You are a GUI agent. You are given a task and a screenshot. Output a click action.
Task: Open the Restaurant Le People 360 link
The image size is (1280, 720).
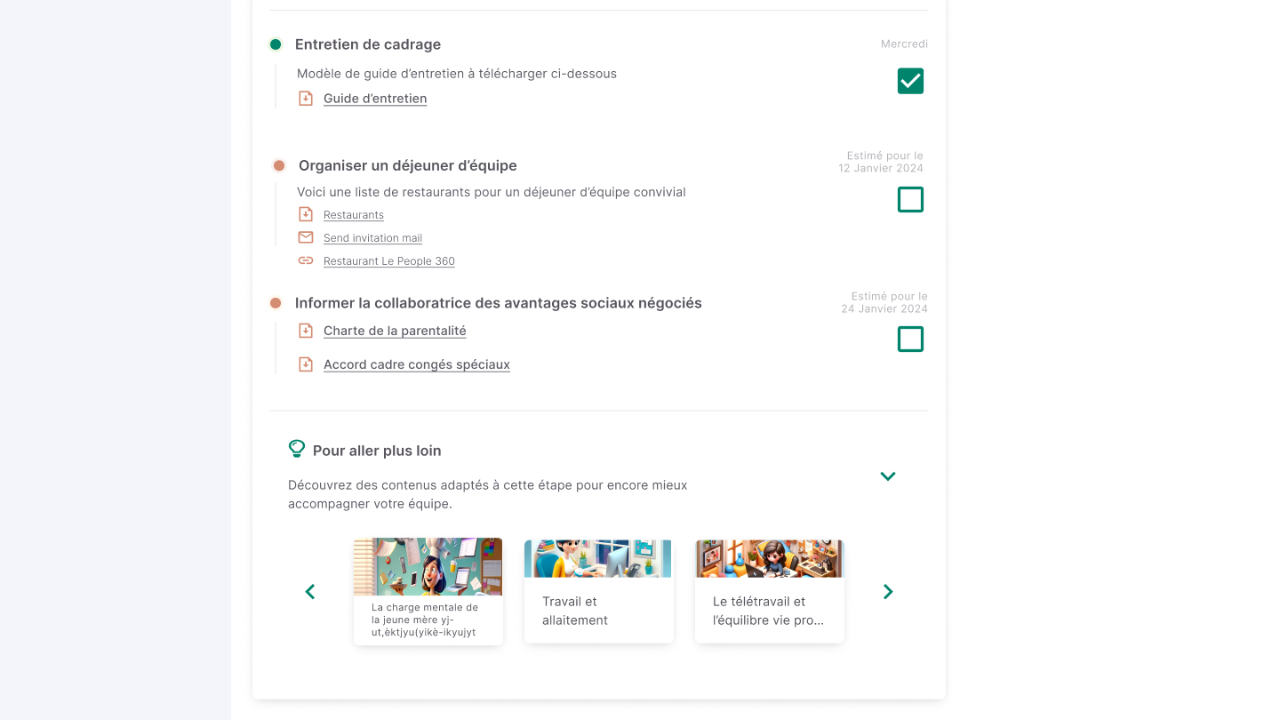click(x=389, y=261)
